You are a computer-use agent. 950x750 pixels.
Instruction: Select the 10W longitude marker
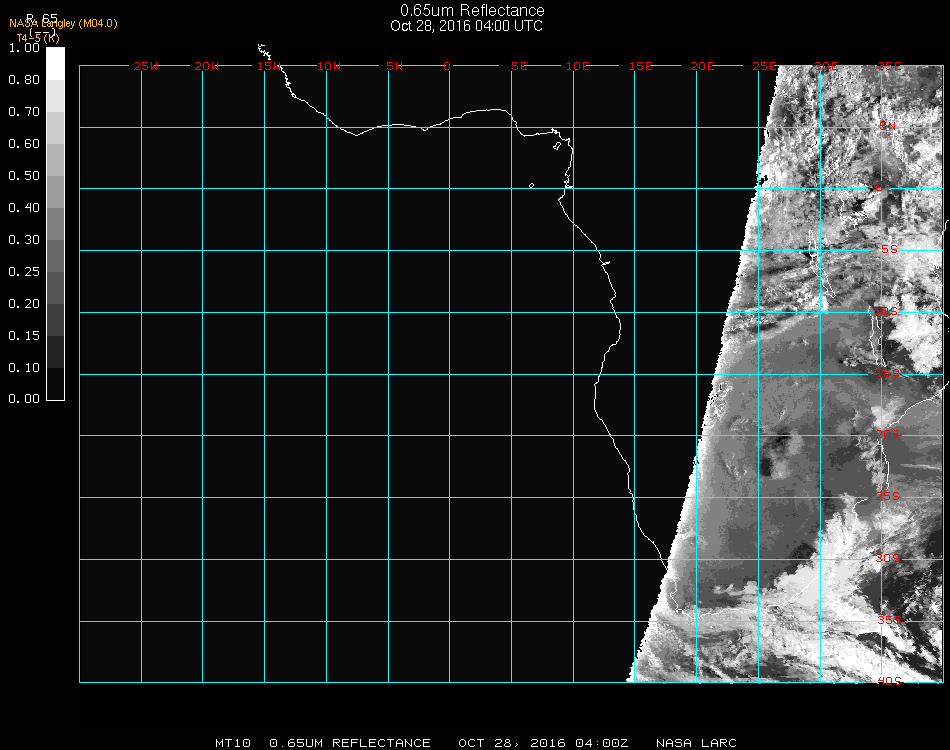pos(329,67)
